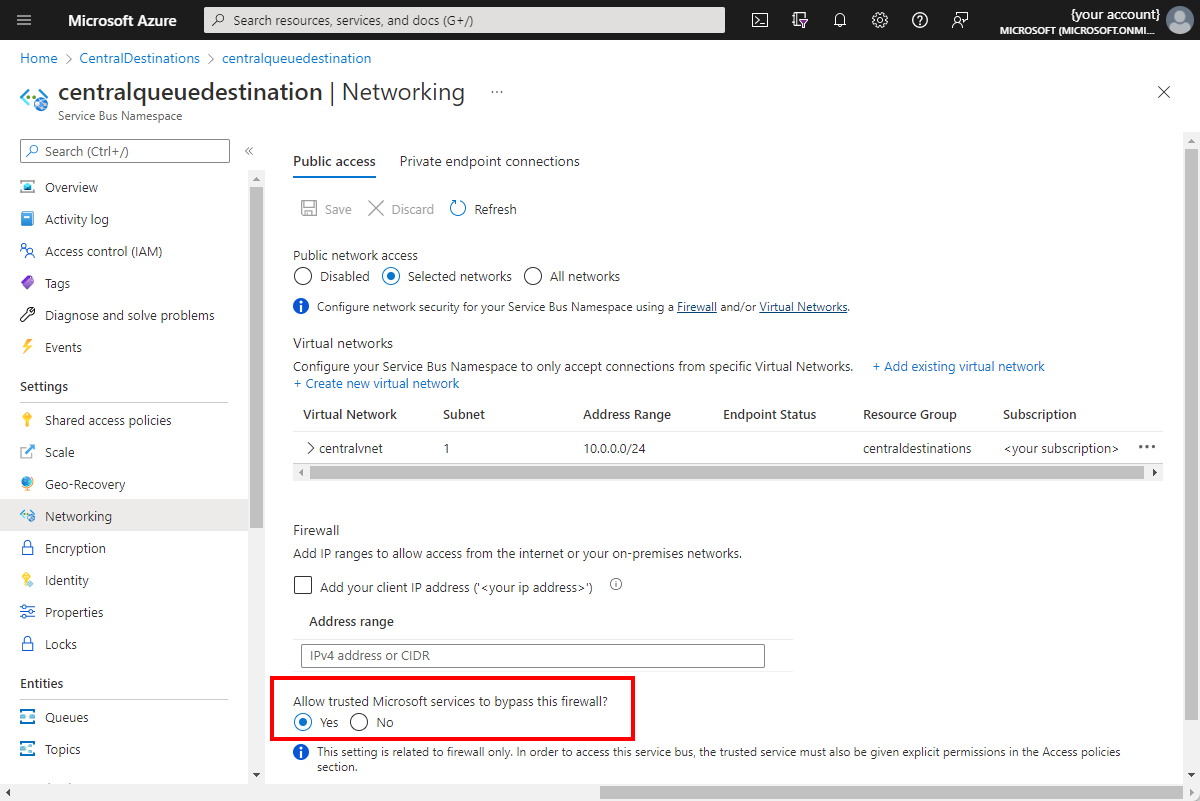Click Add existing virtual network

958,366
